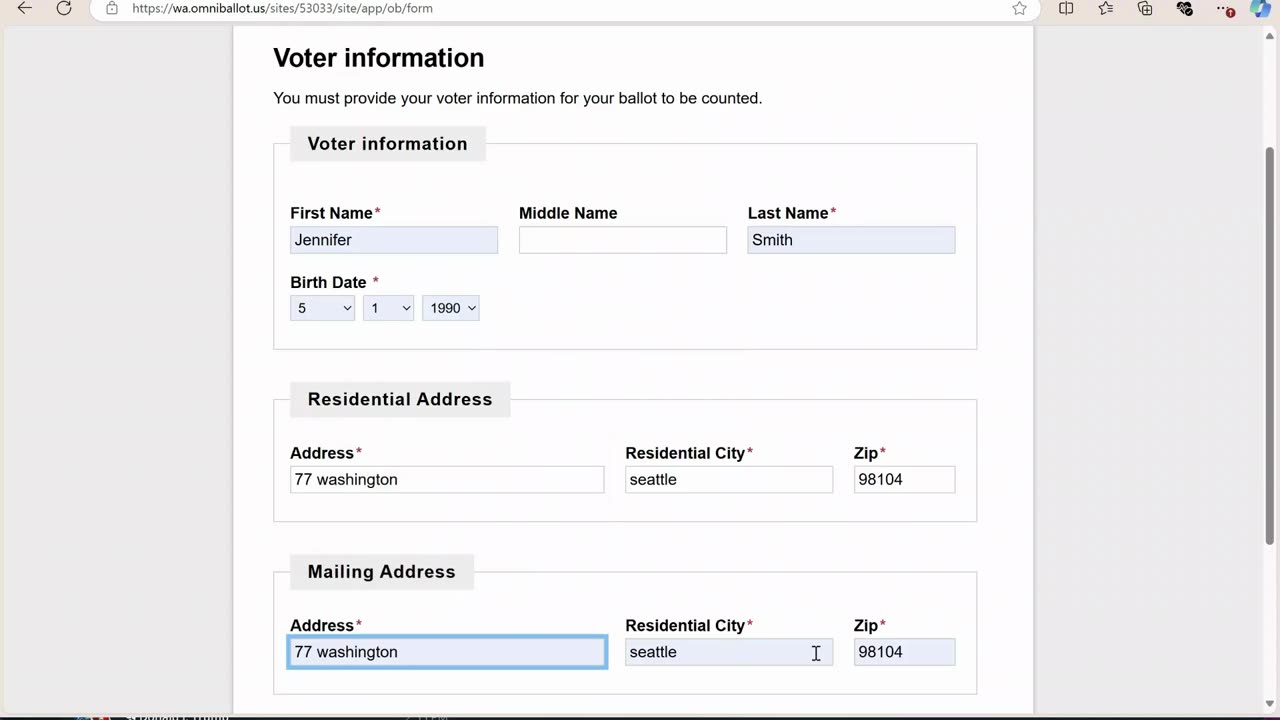This screenshot has width=1280, height=720.
Task: Refresh the page with reload icon
Action: click(x=64, y=8)
